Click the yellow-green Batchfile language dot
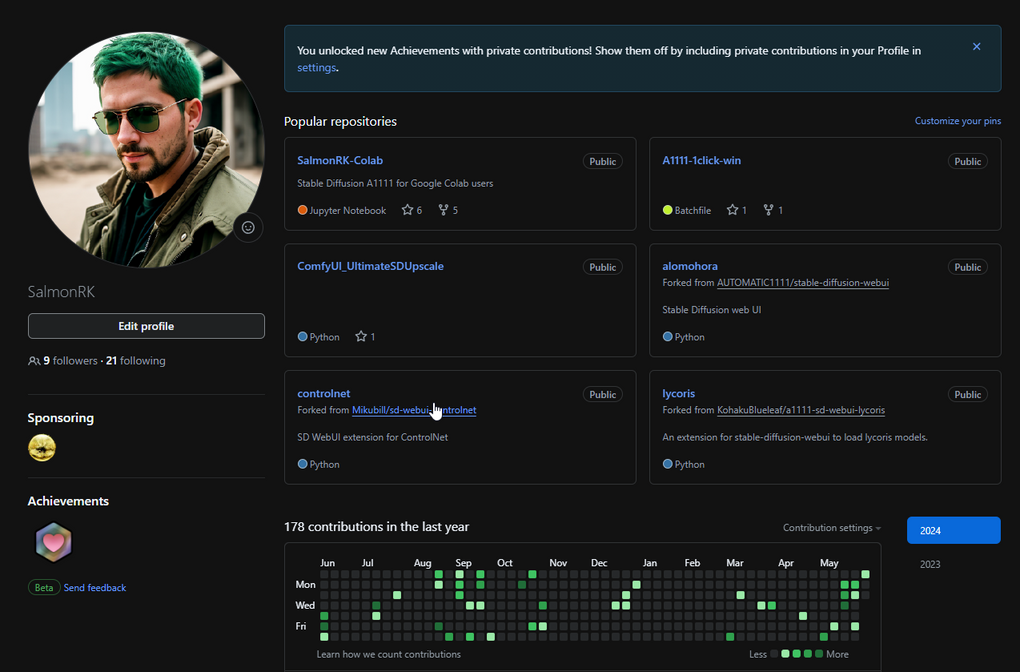 667,209
